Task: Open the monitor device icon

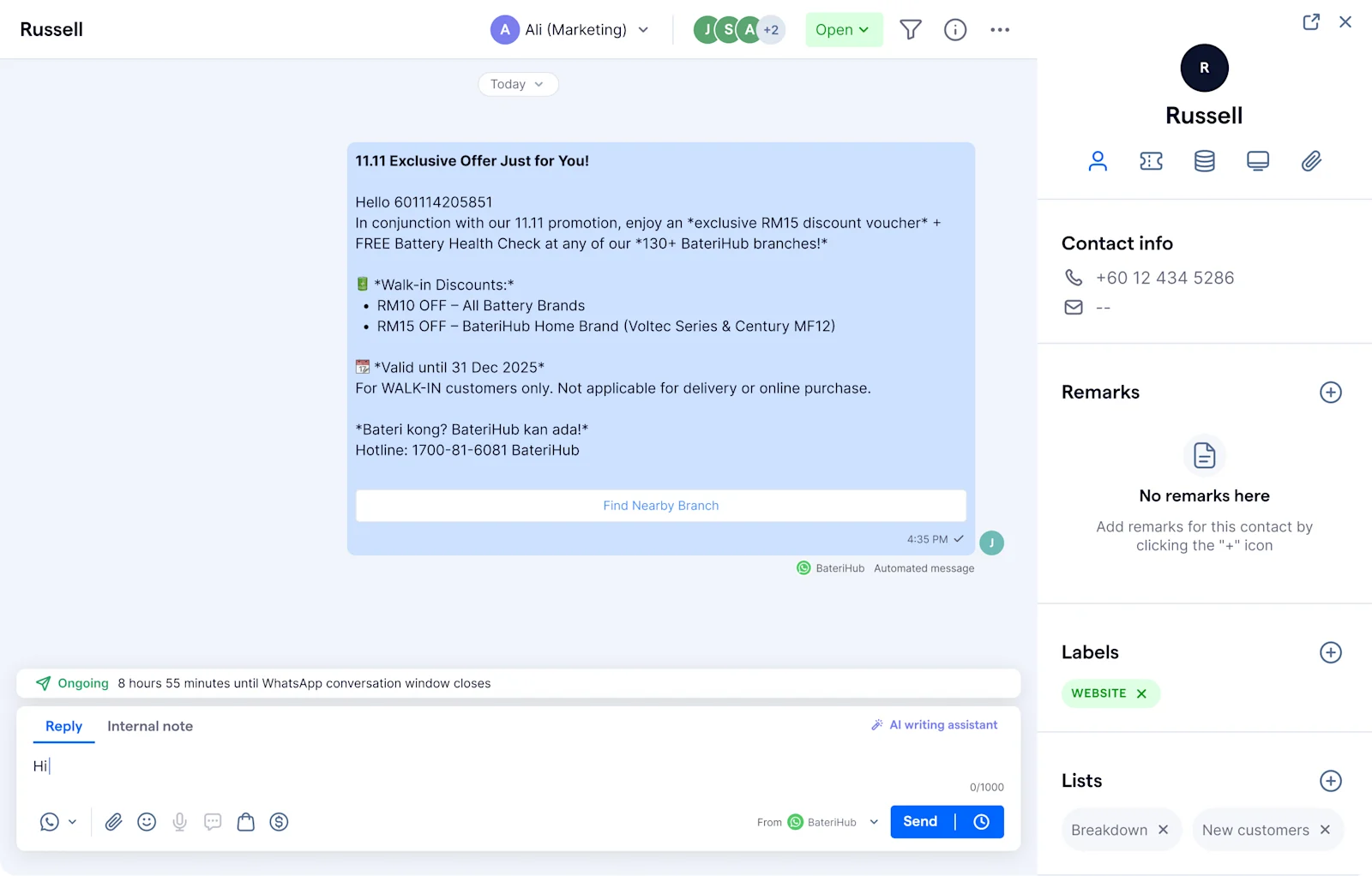Action: [x=1258, y=161]
